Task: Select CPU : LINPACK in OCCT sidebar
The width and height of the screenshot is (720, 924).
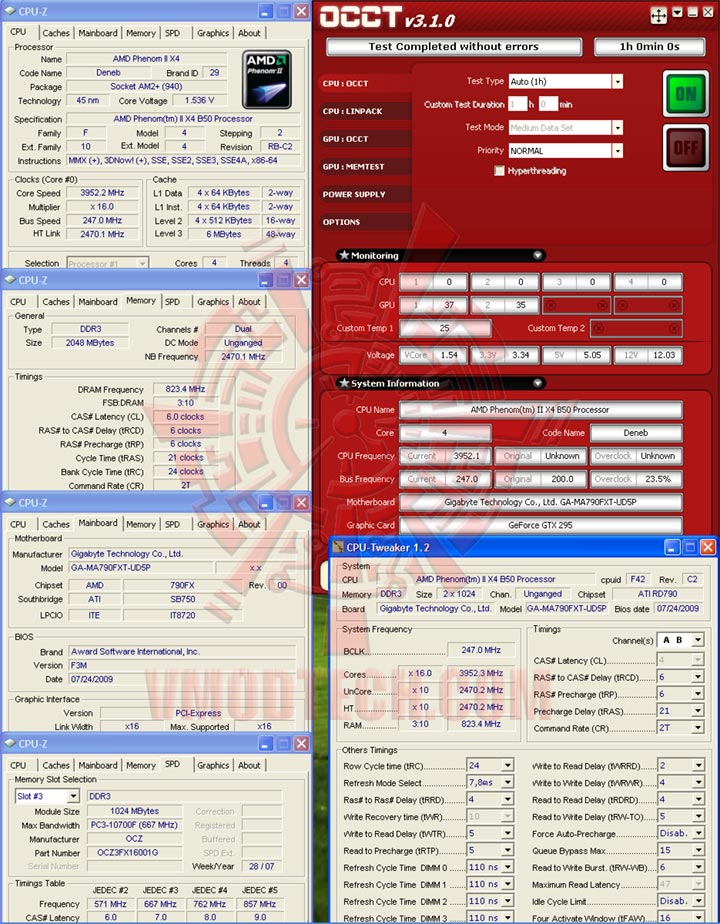Action: [x=364, y=111]
